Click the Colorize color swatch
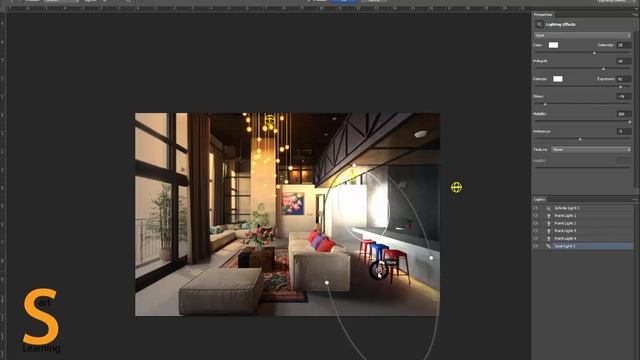 (x=558, y=79)
